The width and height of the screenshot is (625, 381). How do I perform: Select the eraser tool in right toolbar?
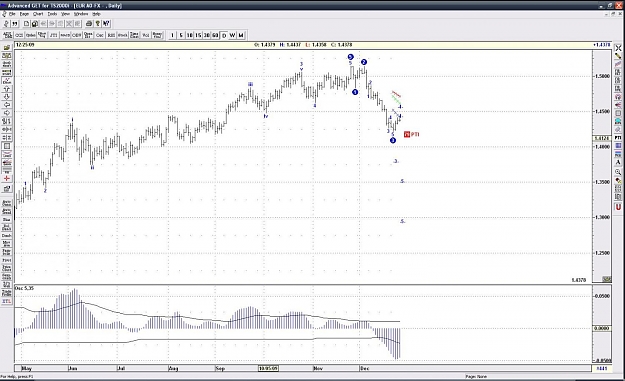618,130
